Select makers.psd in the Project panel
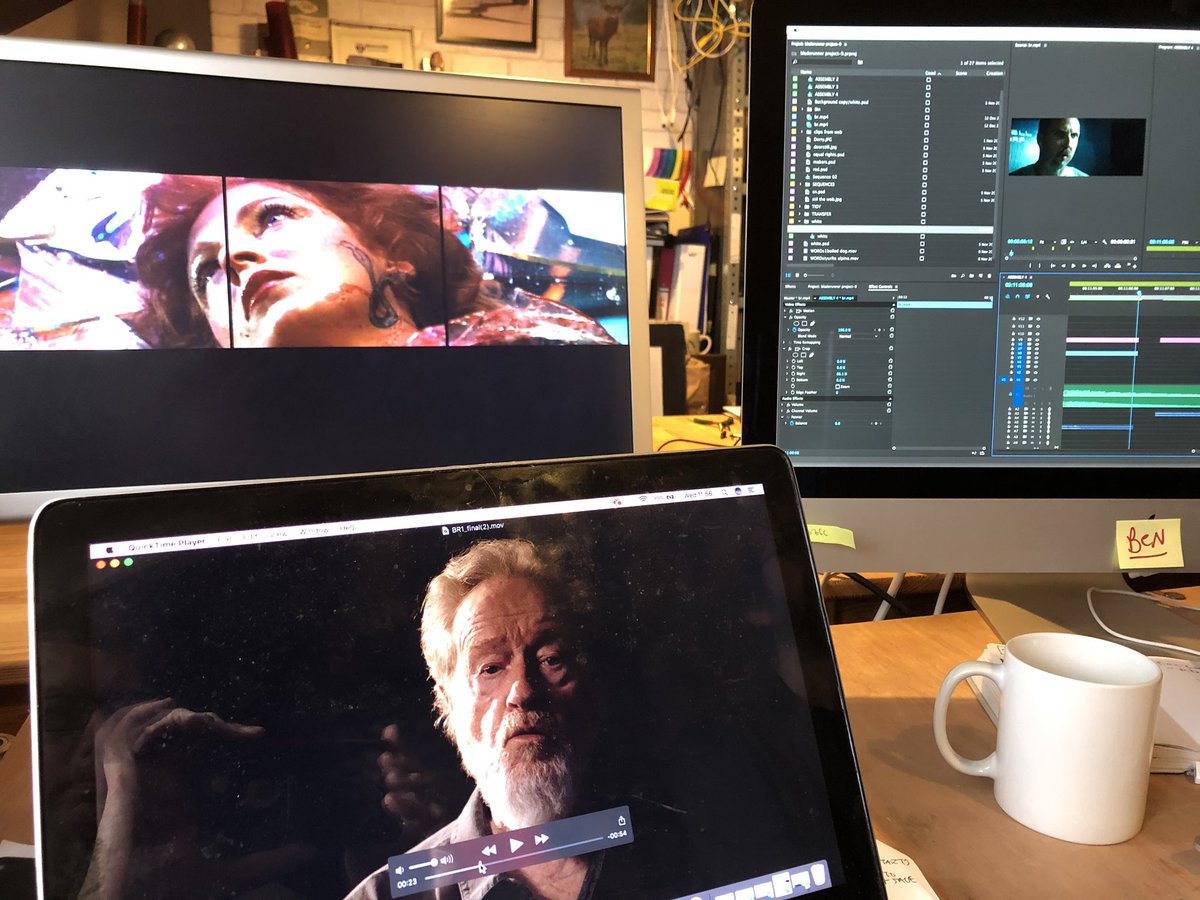The width and height of the screenshot is (1200, 900). [823, 162]
